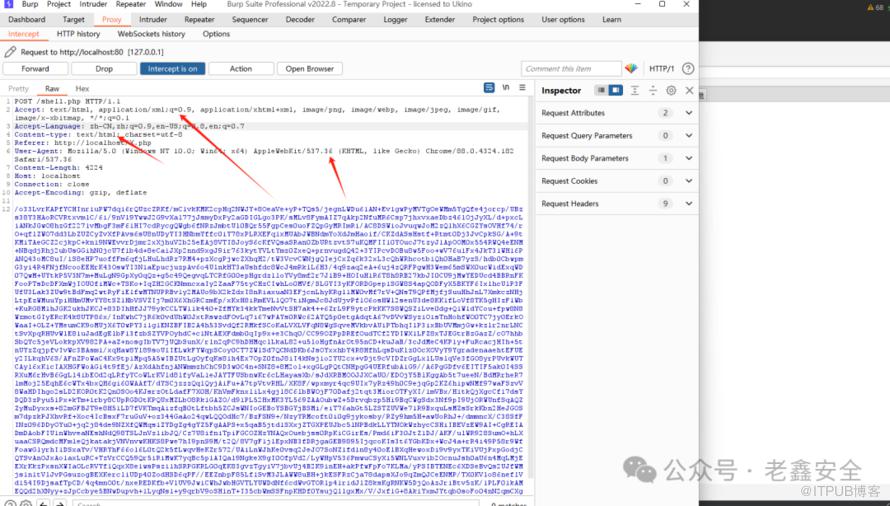
Task: Toggle the \n non-printable characters display
Action: [x=506, y=87]
